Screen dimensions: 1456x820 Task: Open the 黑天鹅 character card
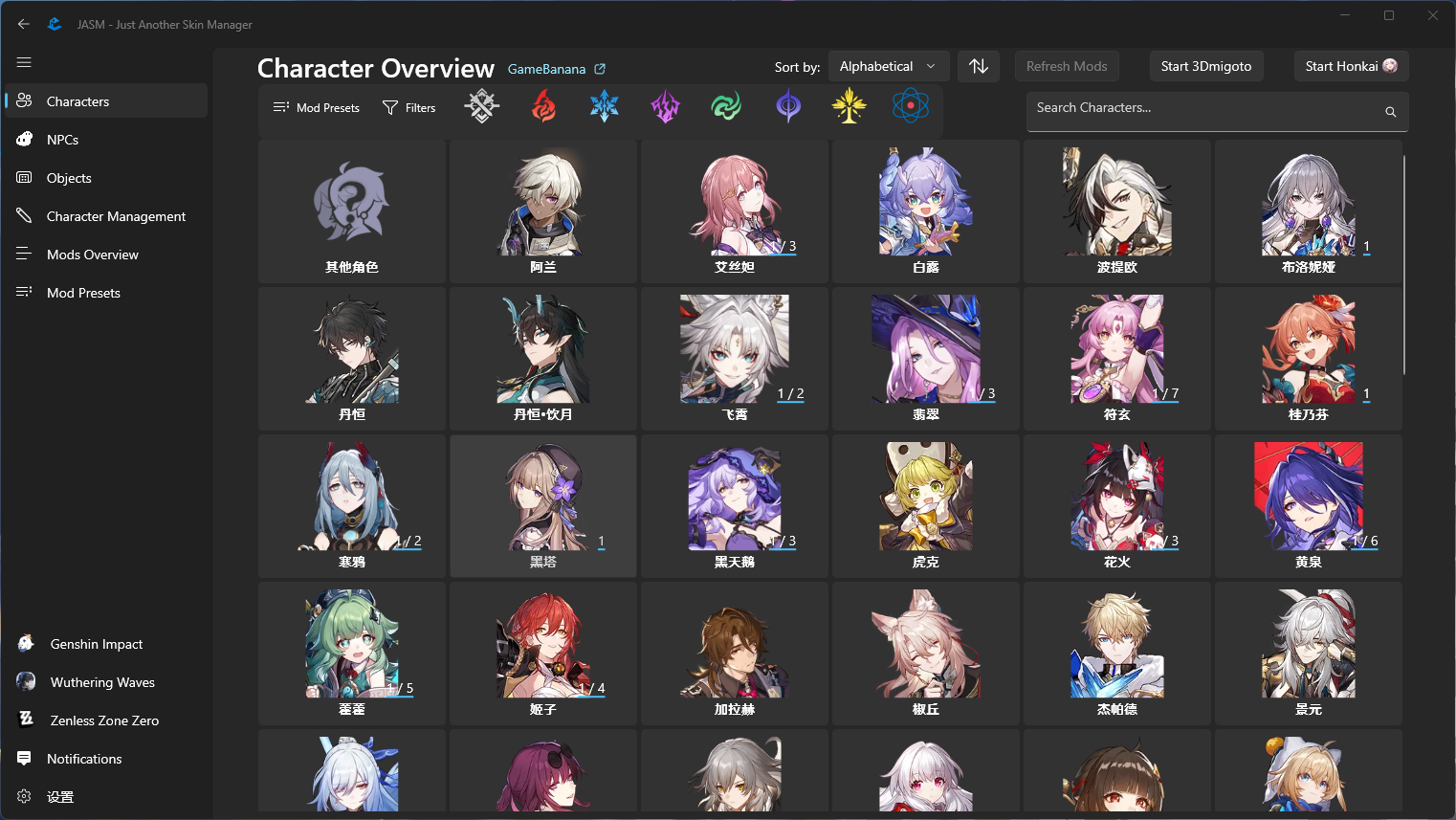[735, 506]
